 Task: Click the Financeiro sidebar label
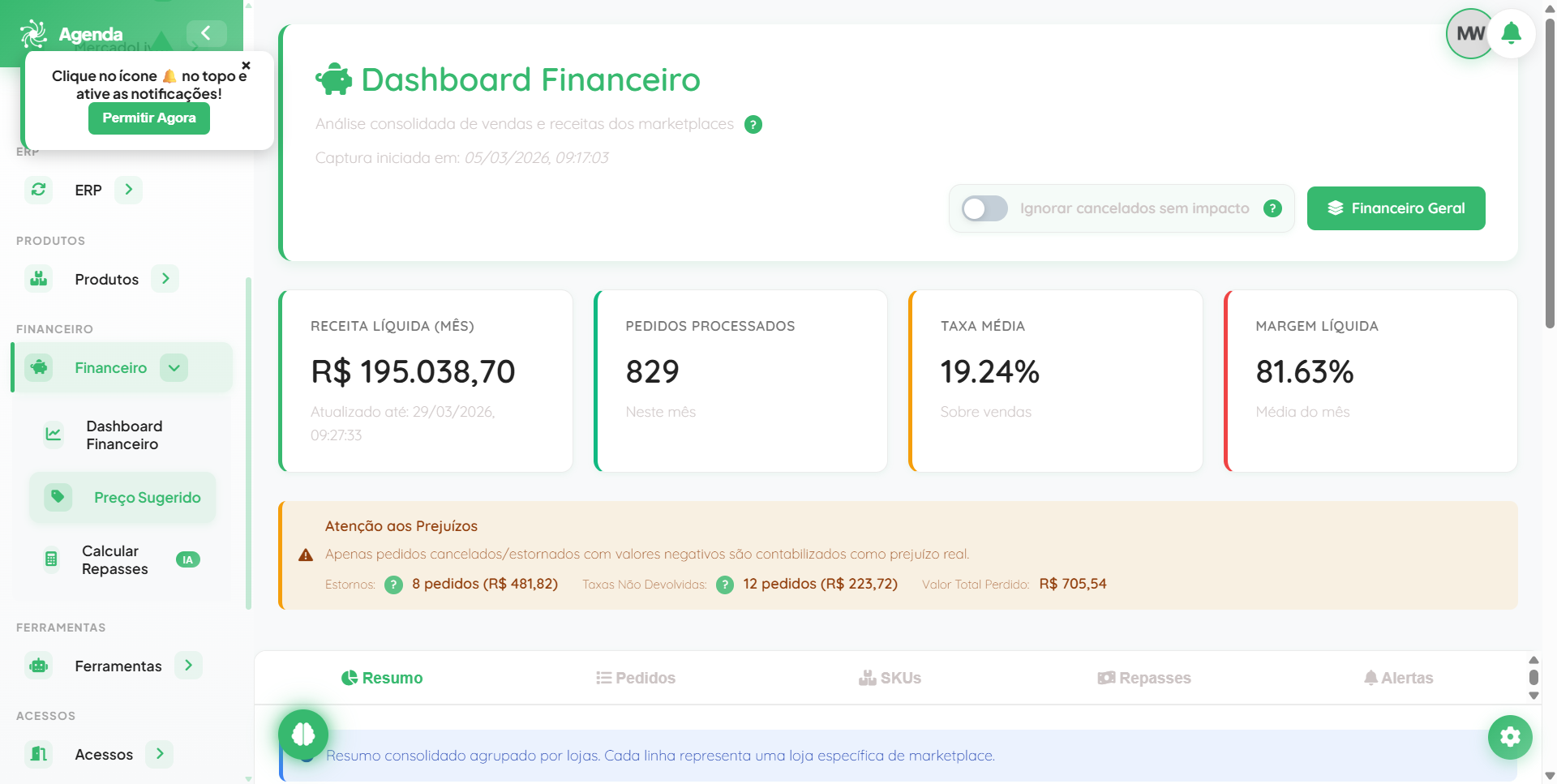(x=111, y=368)
